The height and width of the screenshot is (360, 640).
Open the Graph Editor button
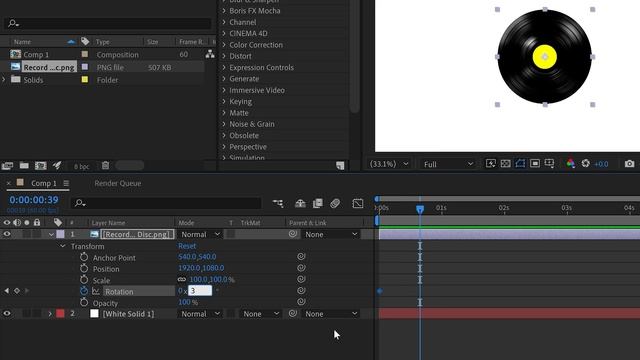[358, 203]
